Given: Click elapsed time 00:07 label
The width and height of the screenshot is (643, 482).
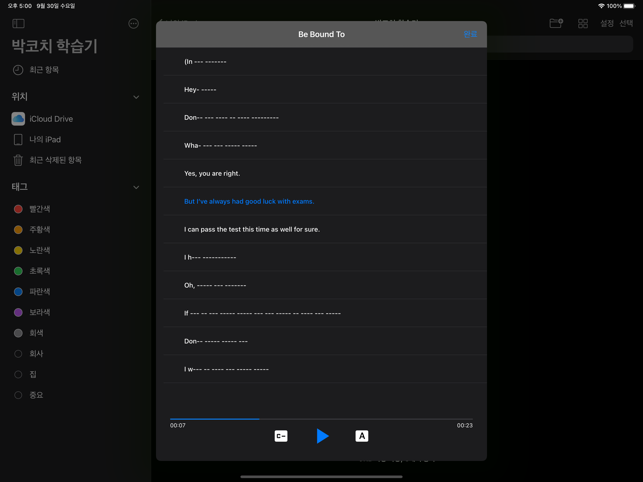Looking at the screenshot, I should (178, 425).
